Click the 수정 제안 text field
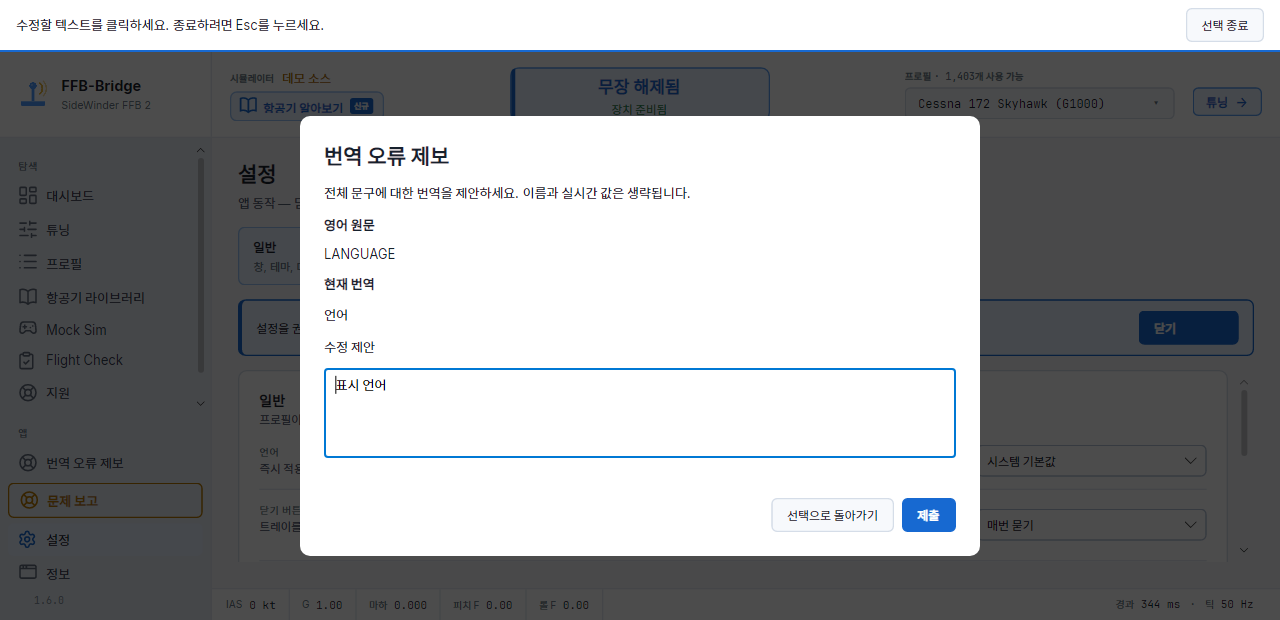1280x620 pixels. point(640,413)
